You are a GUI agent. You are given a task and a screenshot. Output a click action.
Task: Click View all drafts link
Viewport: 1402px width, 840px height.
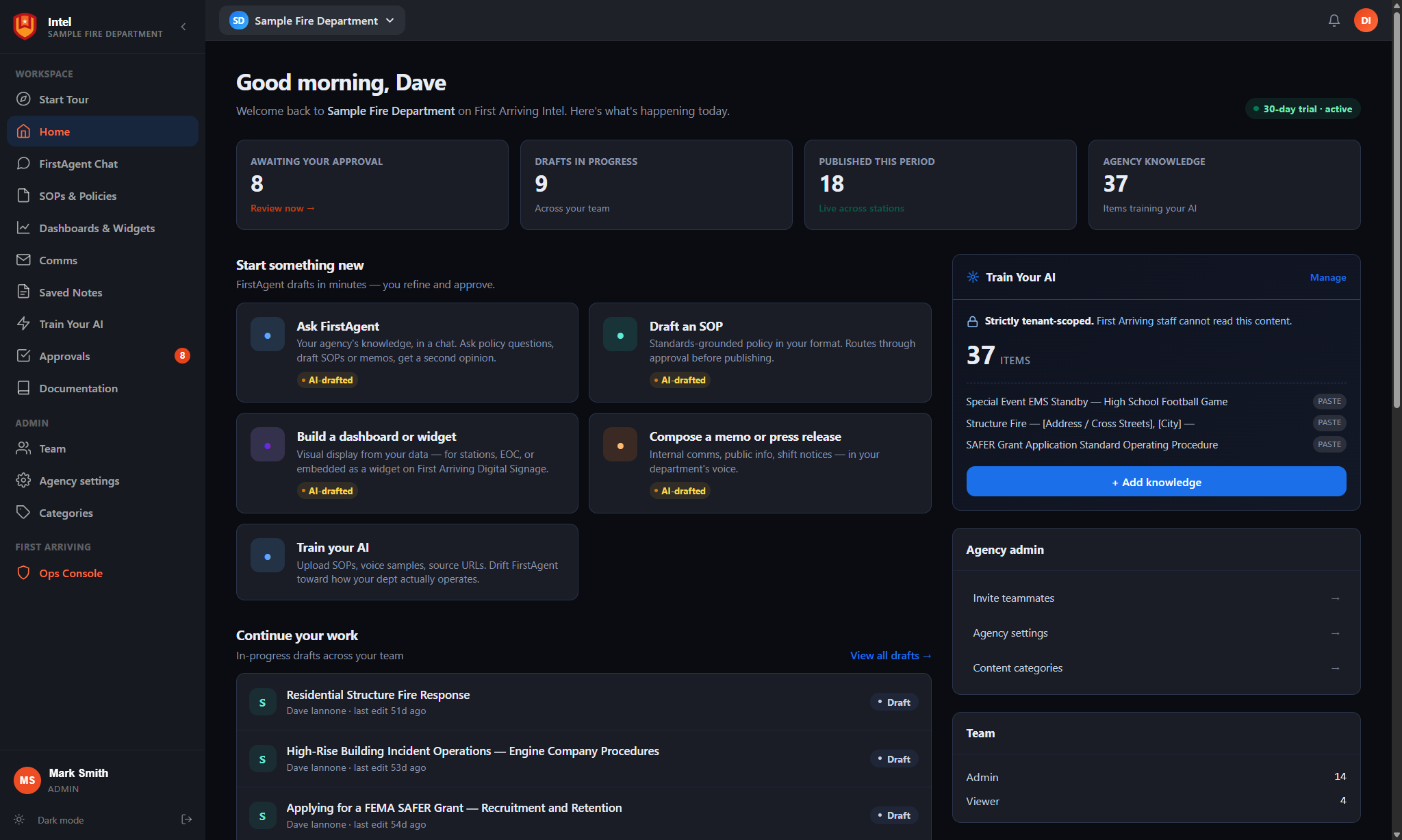coord(891,656)
